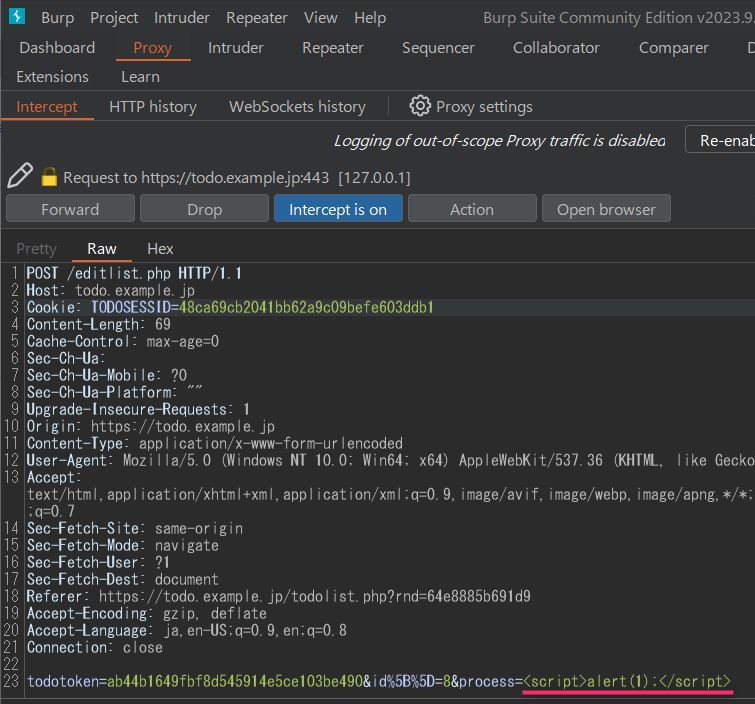Click the Burp Suite logo icon

17,16
